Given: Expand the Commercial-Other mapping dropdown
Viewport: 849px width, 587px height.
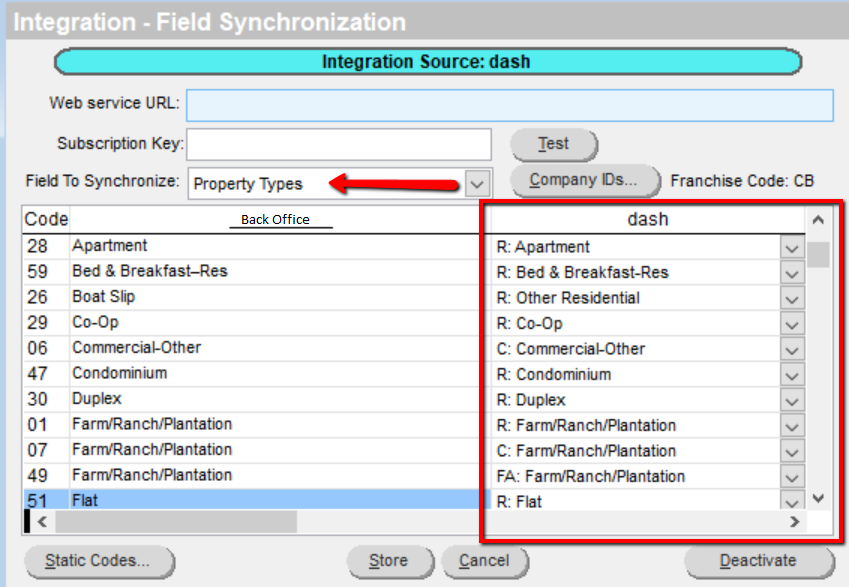Looking at the screenshot, I should point(791,349).
